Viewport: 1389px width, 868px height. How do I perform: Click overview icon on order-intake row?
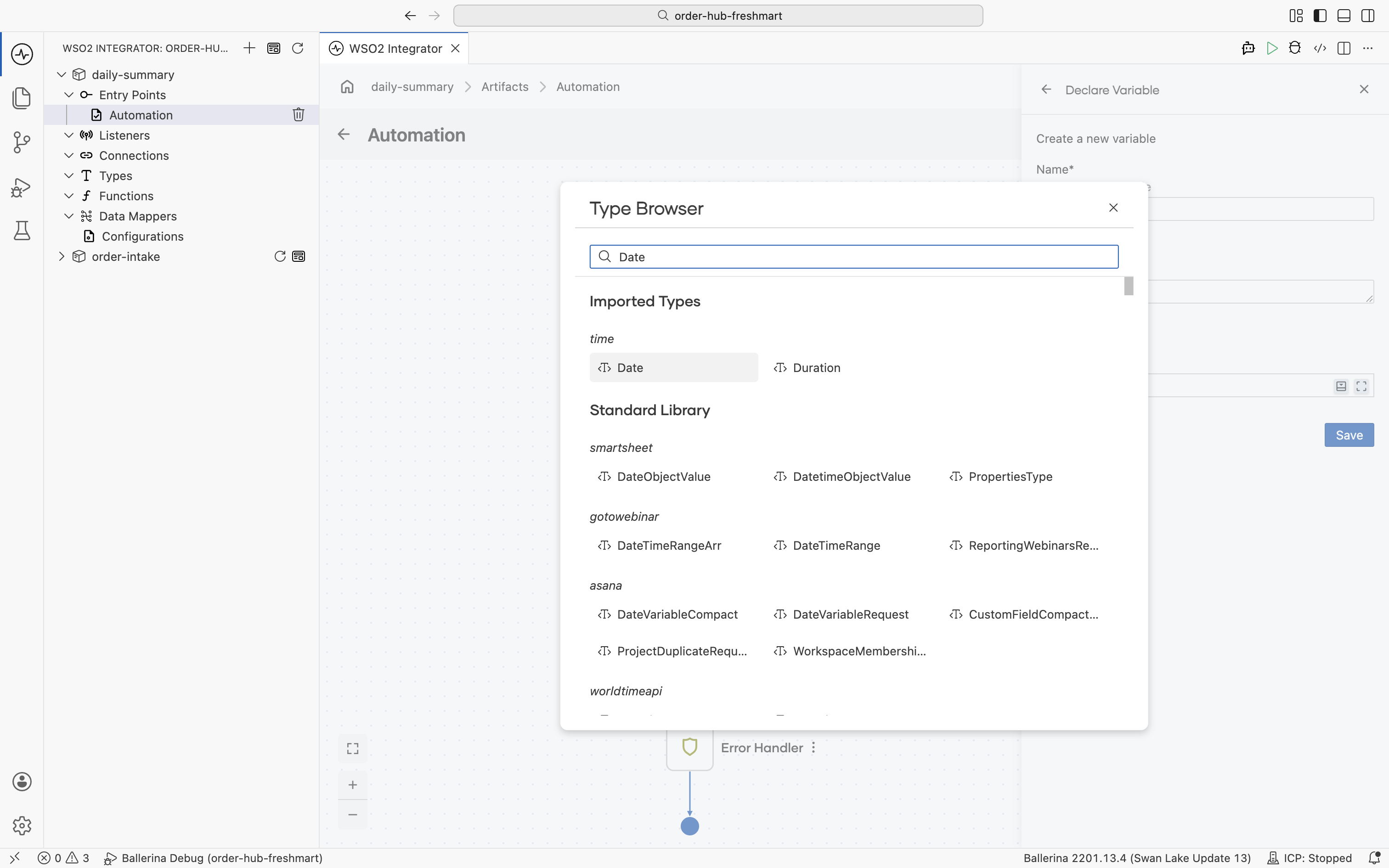[299, 257]
